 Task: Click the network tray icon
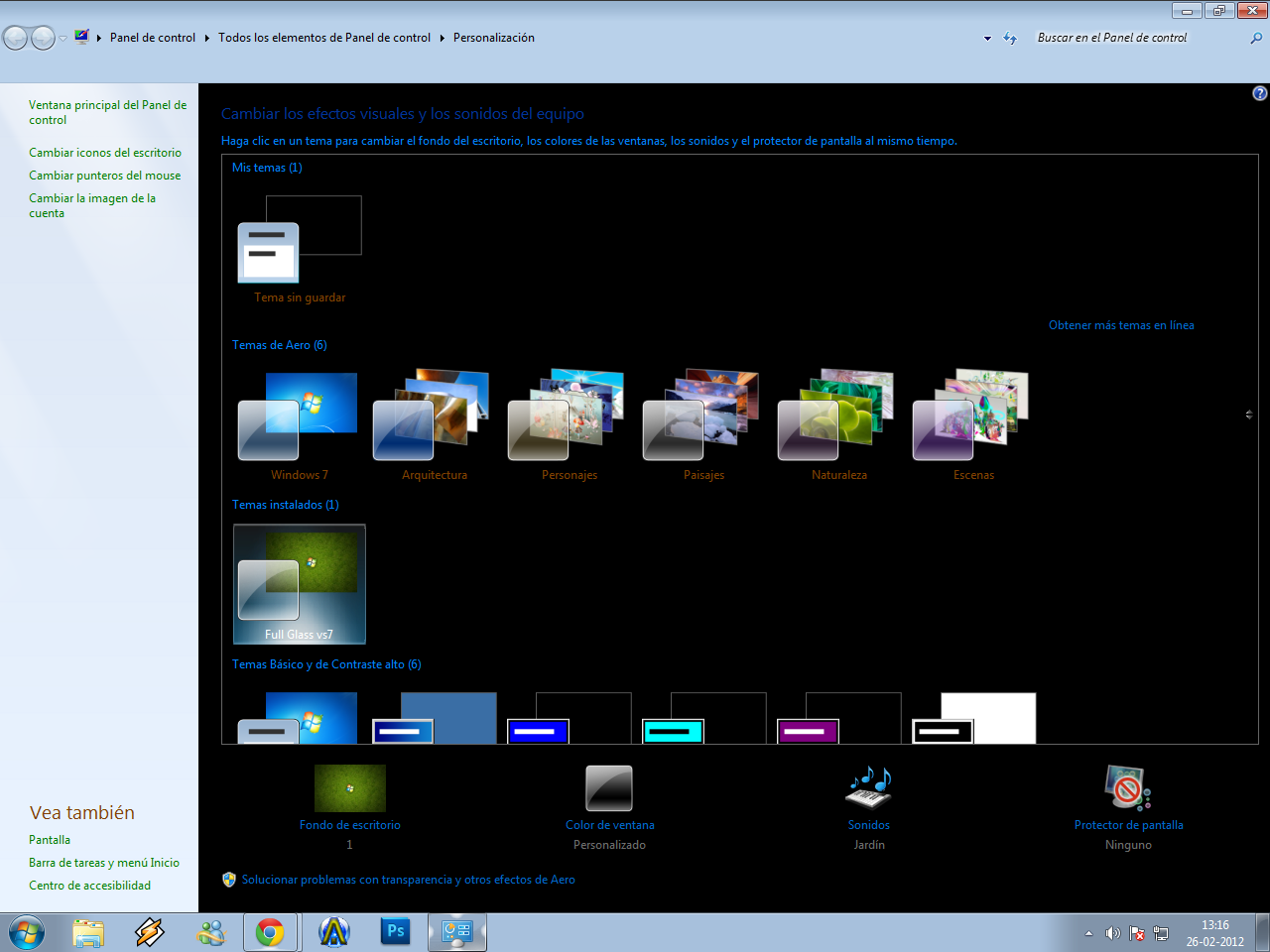tap(1161, 933)
